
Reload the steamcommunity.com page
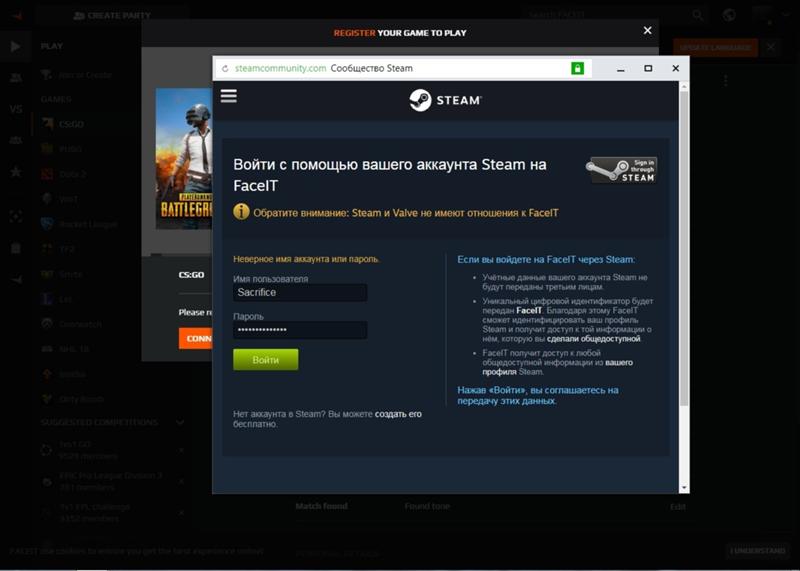click(225, 68)
